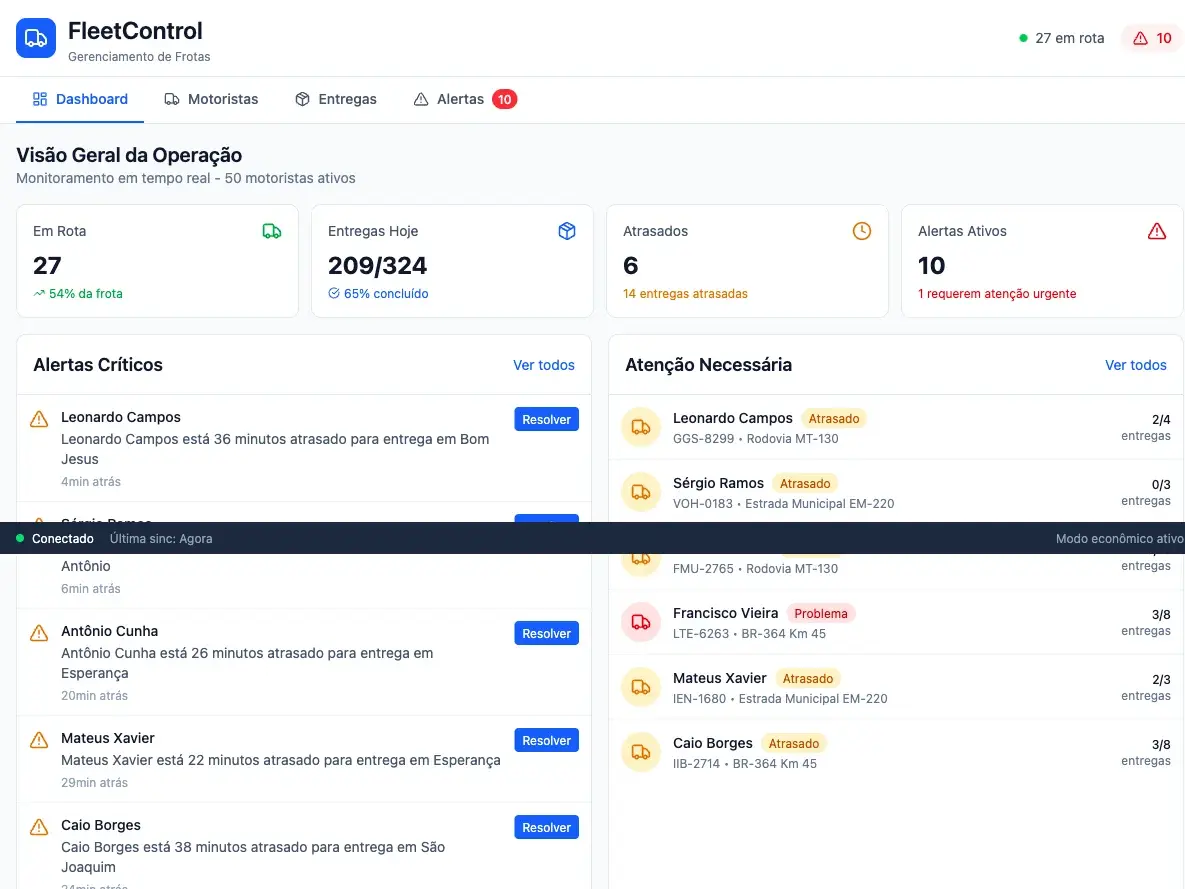The width and height of the screenshot is (1185, 889).
Task: Open the Atrasados stat card value 6
Action: coord(630,265)
